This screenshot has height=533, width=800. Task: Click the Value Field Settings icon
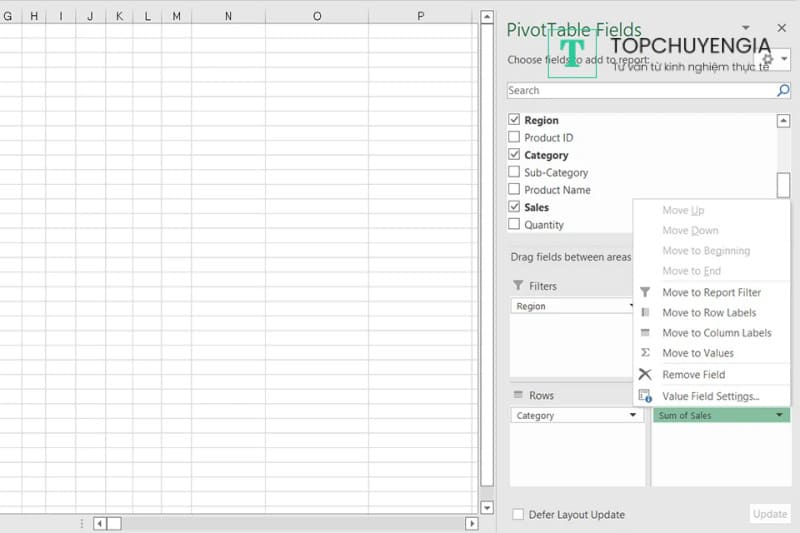(645, 396)
